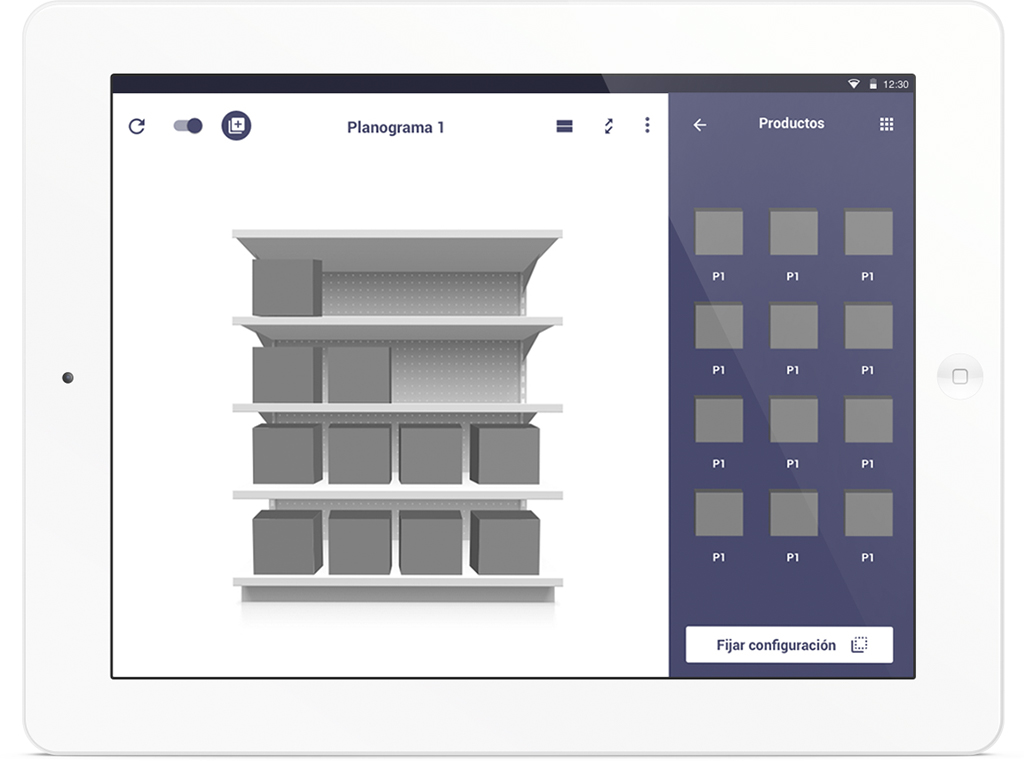Click the box on the top shelf
This screenshot has width=1024, height=761.
point(286,287)
